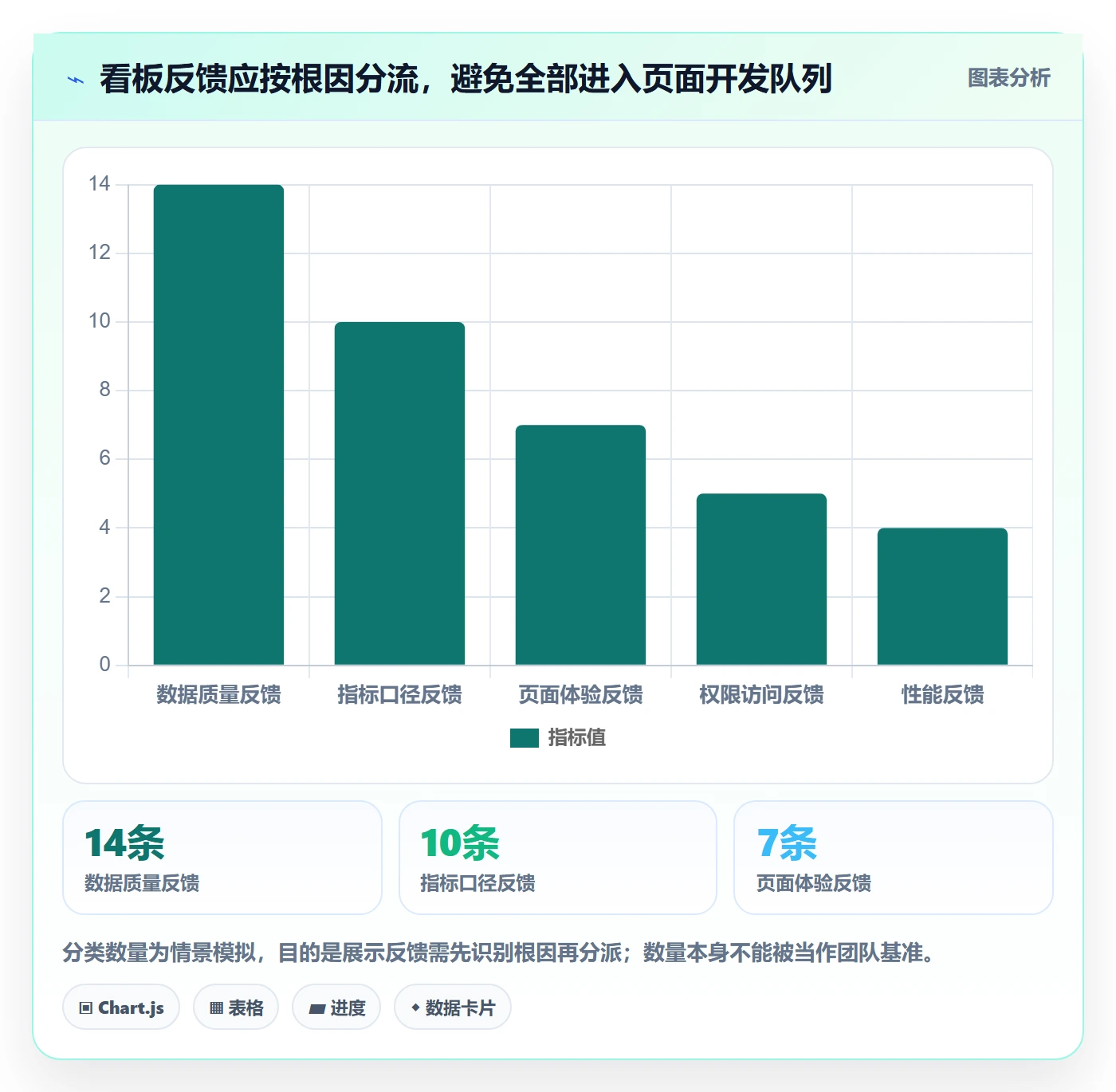Screen dimensions: 1116x1092
Task: Click the 数据卡片 tag chip
Action: point(453,1008)
